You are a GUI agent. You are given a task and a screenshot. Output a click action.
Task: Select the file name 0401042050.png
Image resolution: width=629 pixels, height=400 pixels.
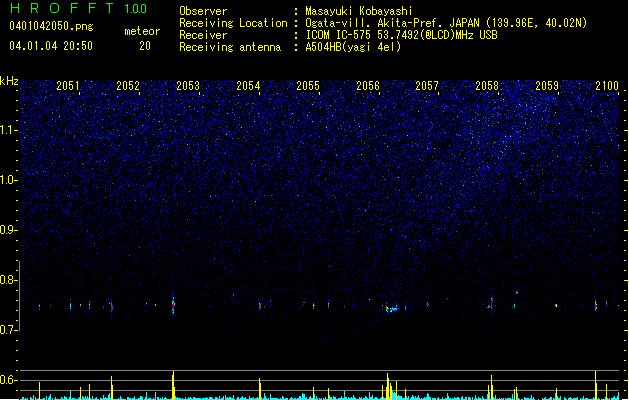[51, 26]
